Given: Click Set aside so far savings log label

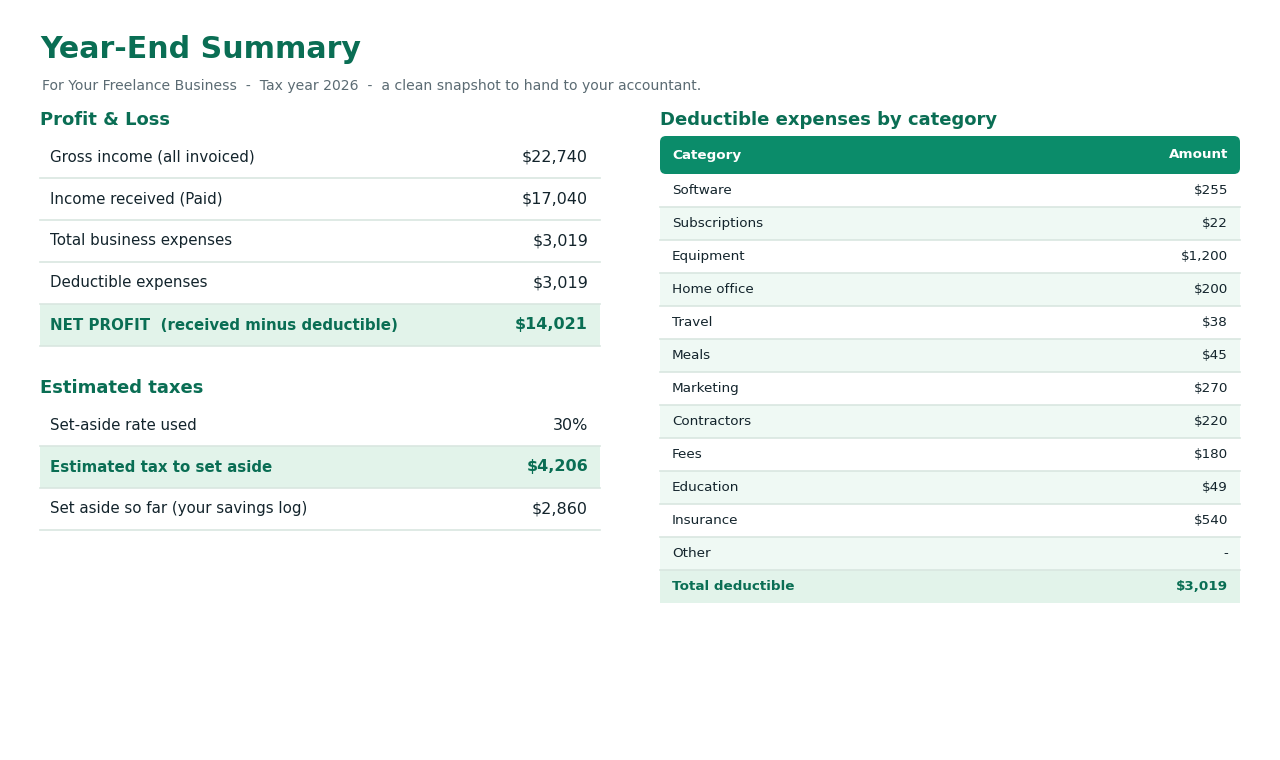Looking at the screenshot, I should point(178,509).
